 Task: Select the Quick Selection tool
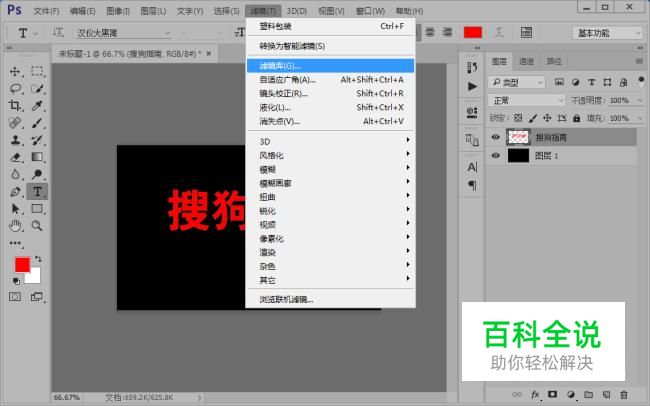(37, 88)
